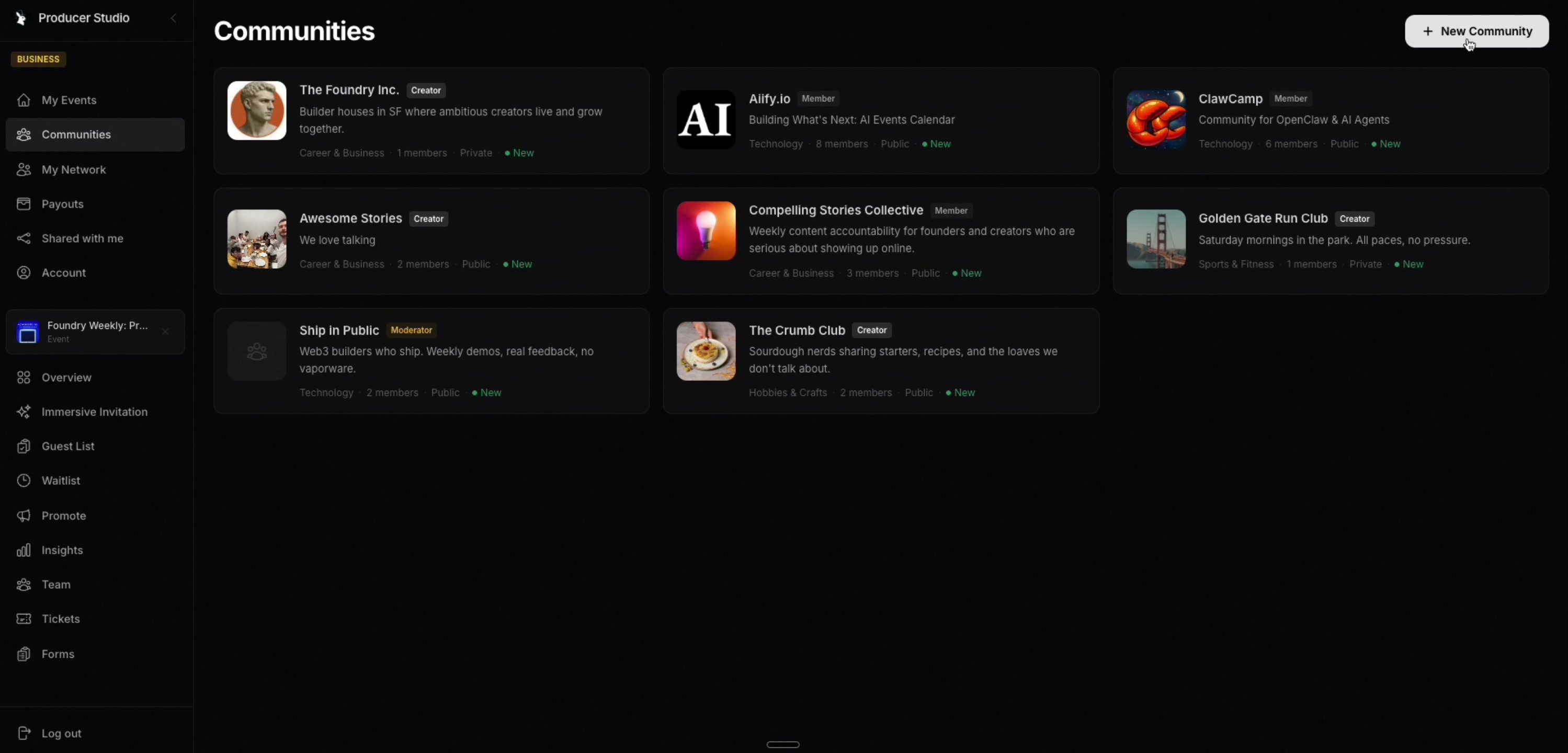Open Golden Gate Run Club title
This screenshot has width=1568, height=753.
tap(1263, 219)
